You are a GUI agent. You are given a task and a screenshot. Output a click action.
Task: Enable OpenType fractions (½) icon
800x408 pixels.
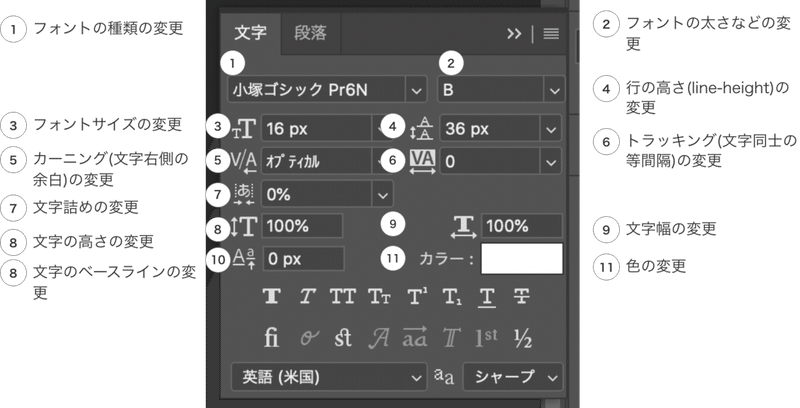click(x=521, y=337)
